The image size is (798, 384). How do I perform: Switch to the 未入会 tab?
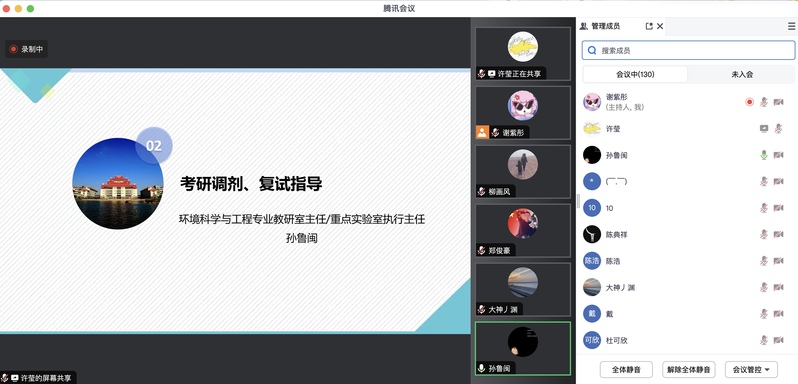742,74
